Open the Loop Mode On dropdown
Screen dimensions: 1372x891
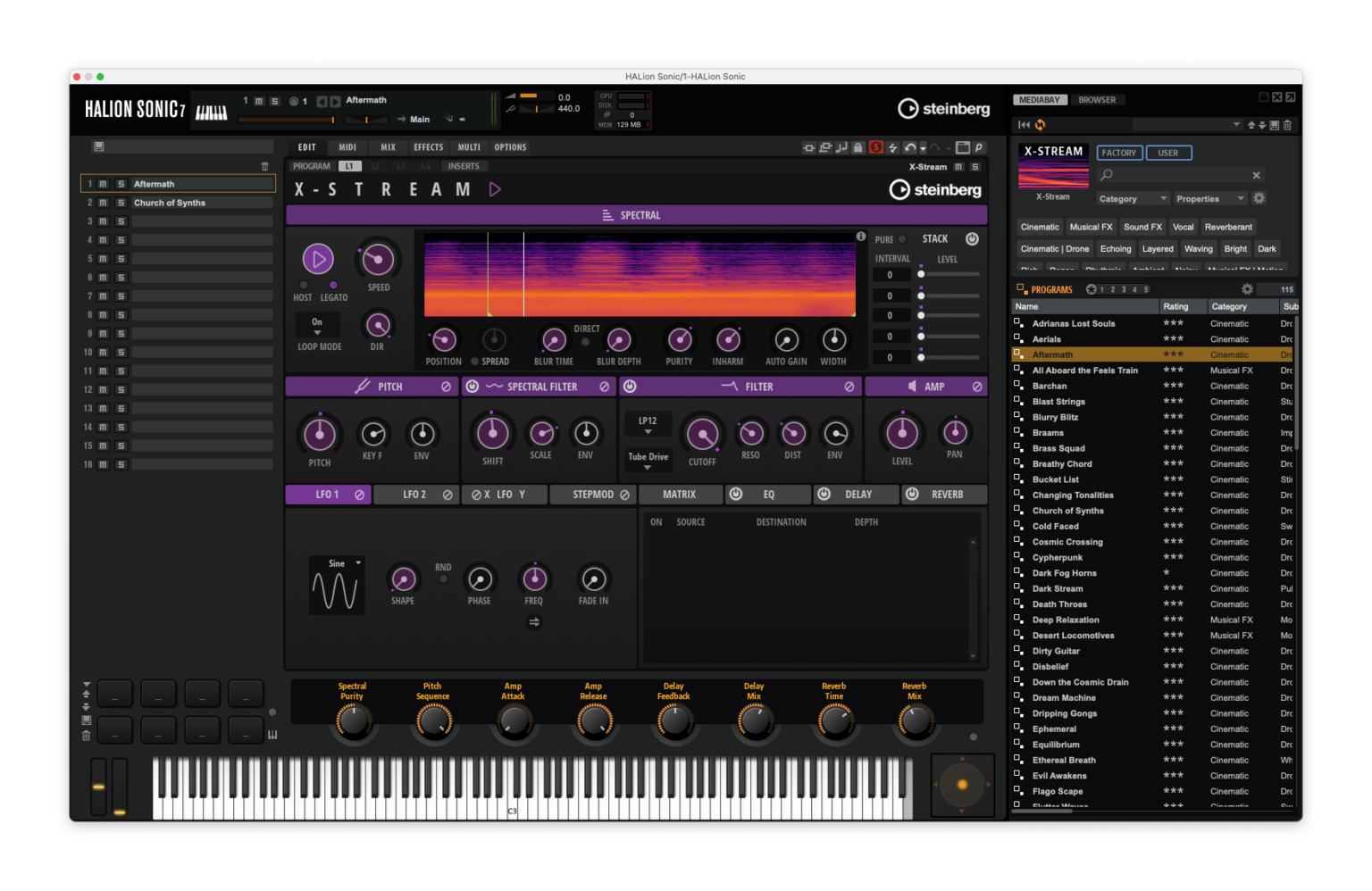(x=317, y=326)
